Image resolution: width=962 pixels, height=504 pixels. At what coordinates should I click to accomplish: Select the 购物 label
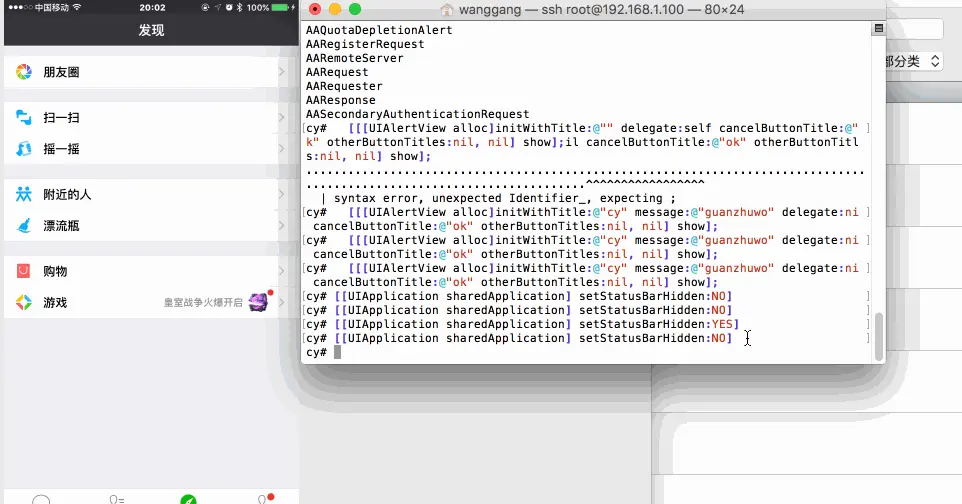[x=55, y=271]
